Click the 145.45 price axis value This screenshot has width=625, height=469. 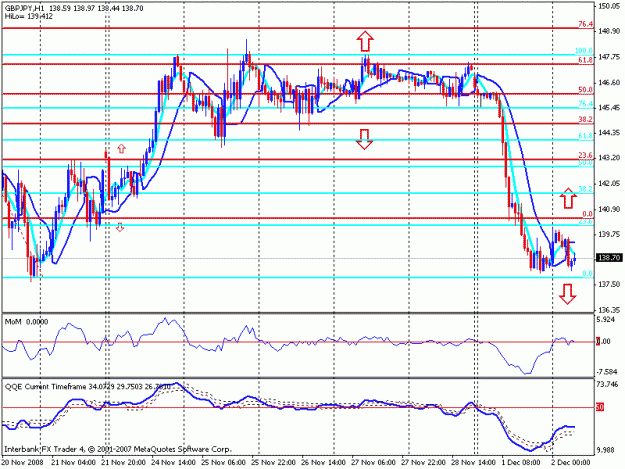[x=609, y=108]
